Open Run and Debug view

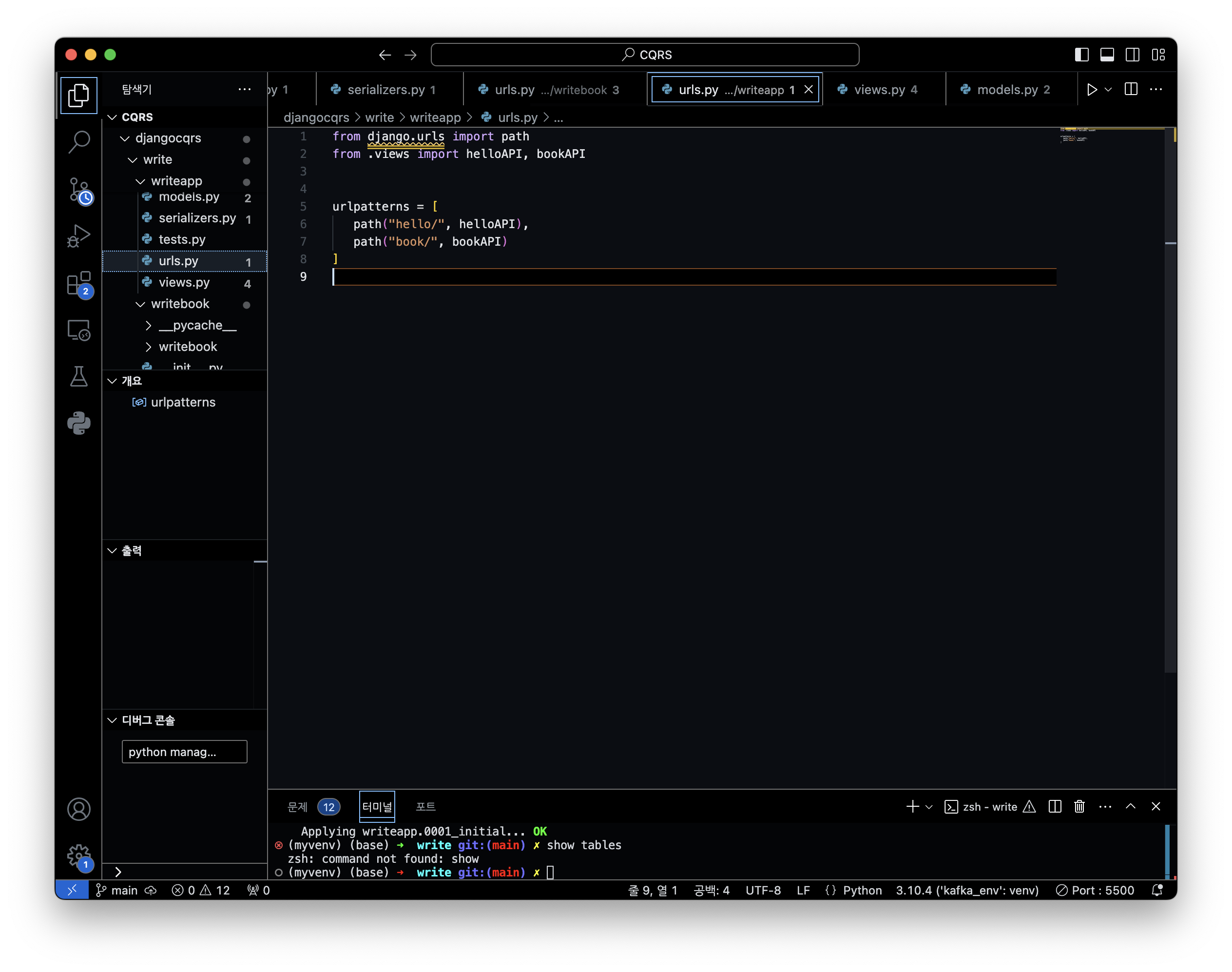click(x=79, y=235)
